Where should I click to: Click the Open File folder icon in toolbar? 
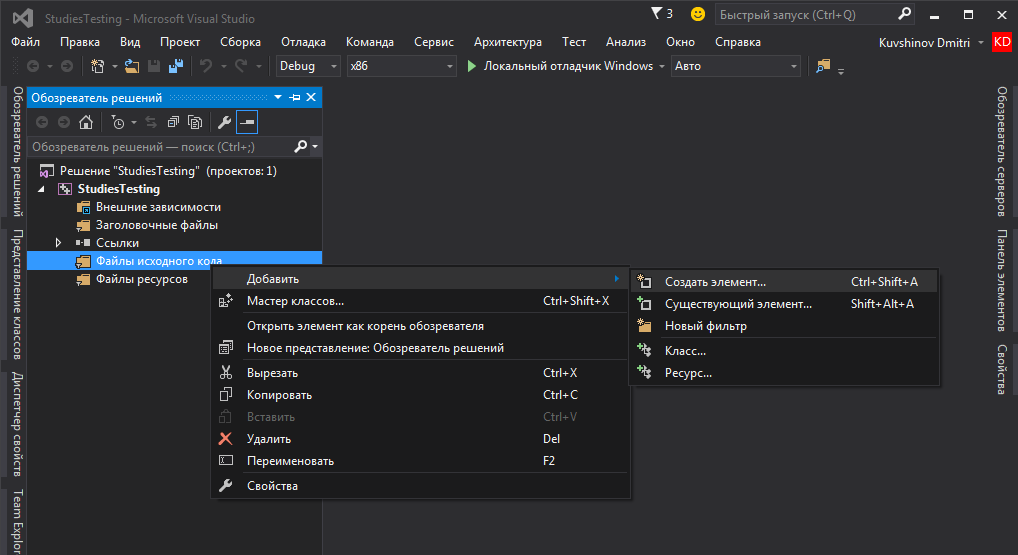[x=131, y=66]
